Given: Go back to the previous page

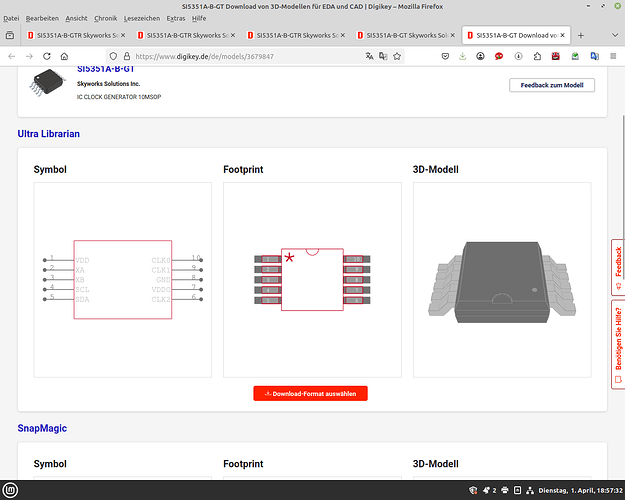Looking at the screenshot, I should (x=12, y=56).
